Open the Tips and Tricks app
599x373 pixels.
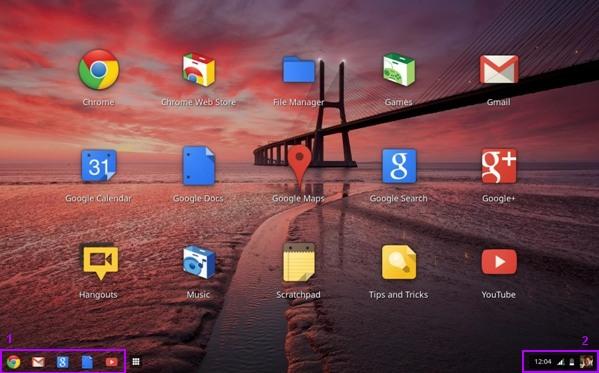(399, 262)
